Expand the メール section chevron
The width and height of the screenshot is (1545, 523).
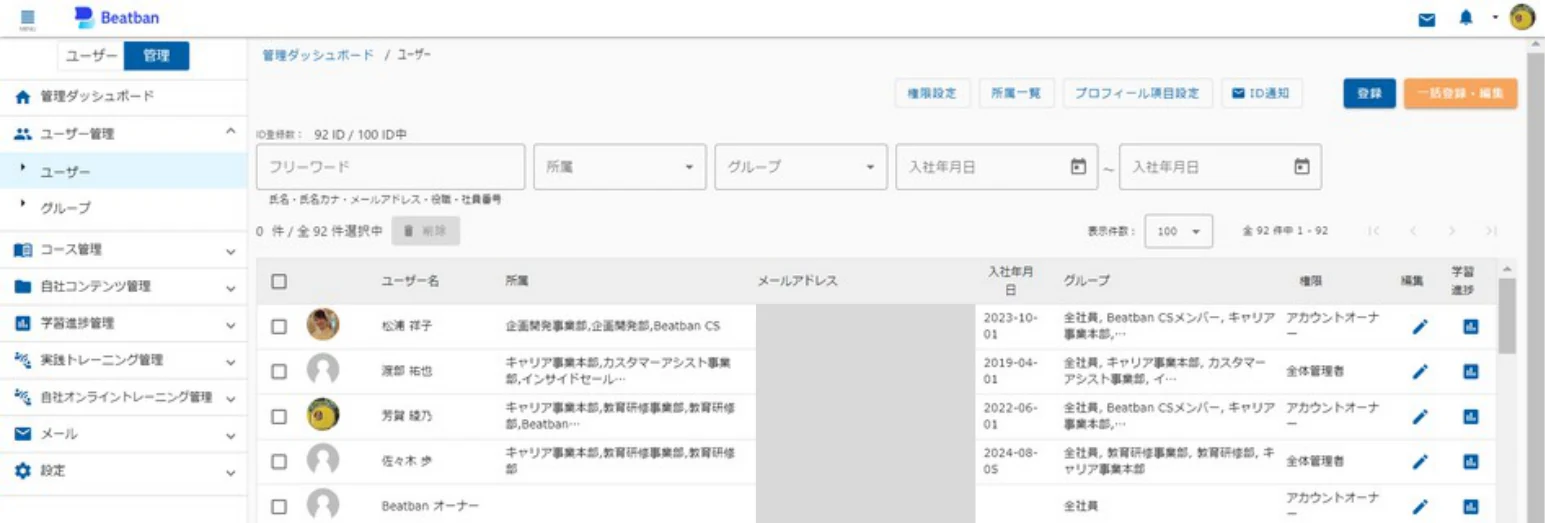[x=231, y=436]
